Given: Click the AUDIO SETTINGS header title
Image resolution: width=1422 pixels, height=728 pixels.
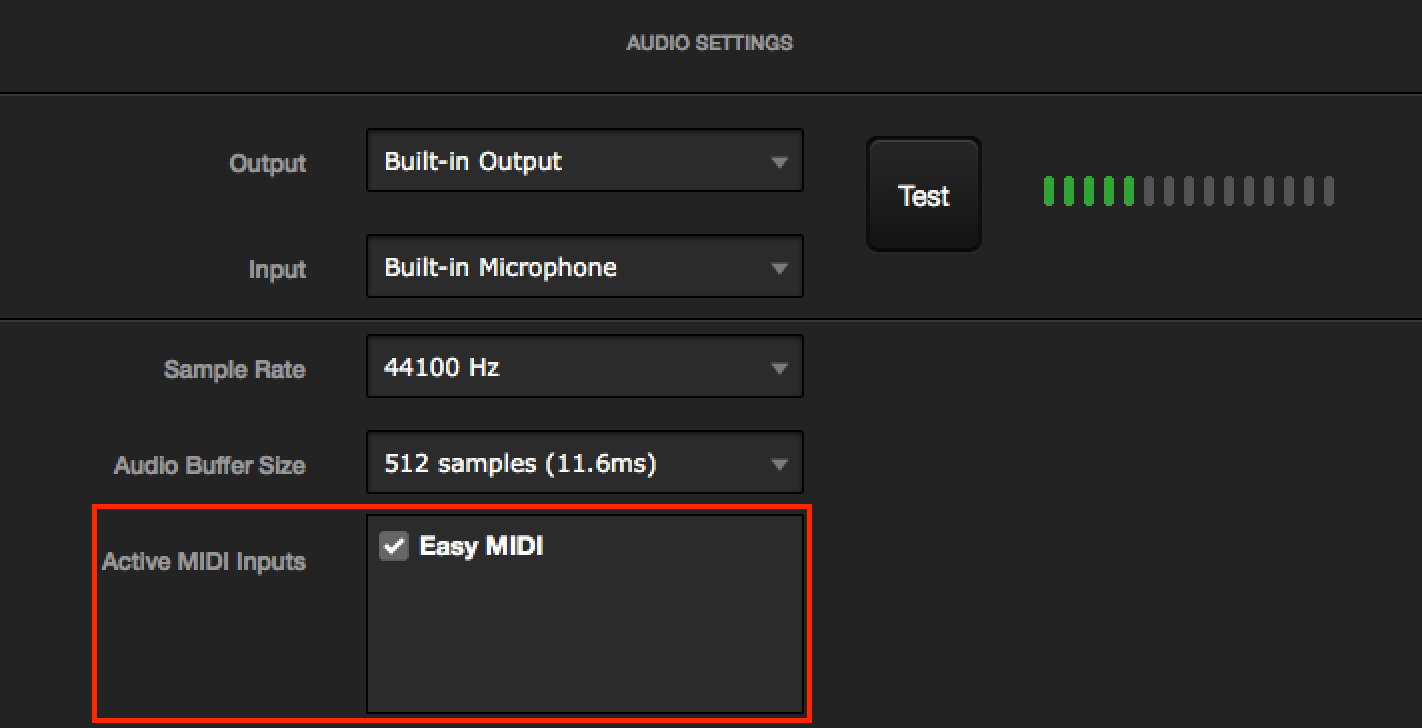Looking at the screenshot, I should [x=710, y=42].
